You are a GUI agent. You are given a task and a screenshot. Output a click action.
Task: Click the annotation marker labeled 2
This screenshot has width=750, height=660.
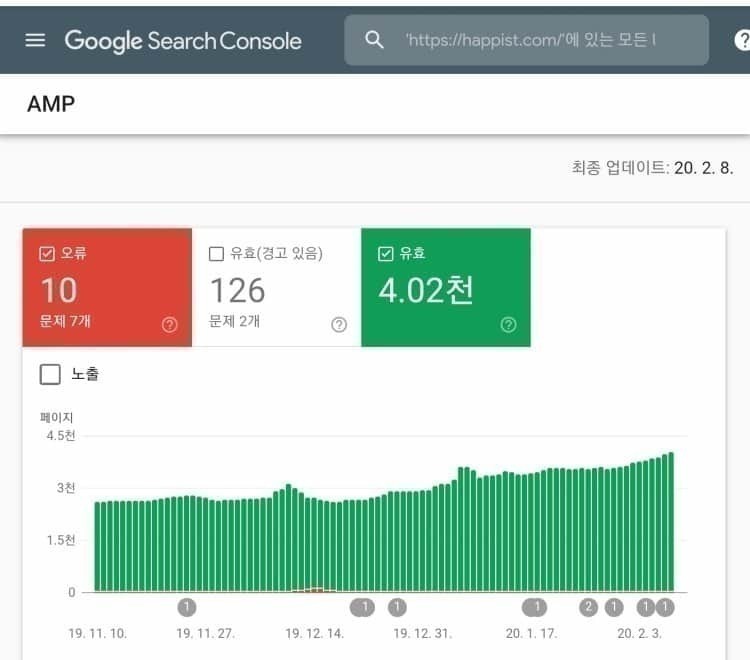(x=588, y=607)
